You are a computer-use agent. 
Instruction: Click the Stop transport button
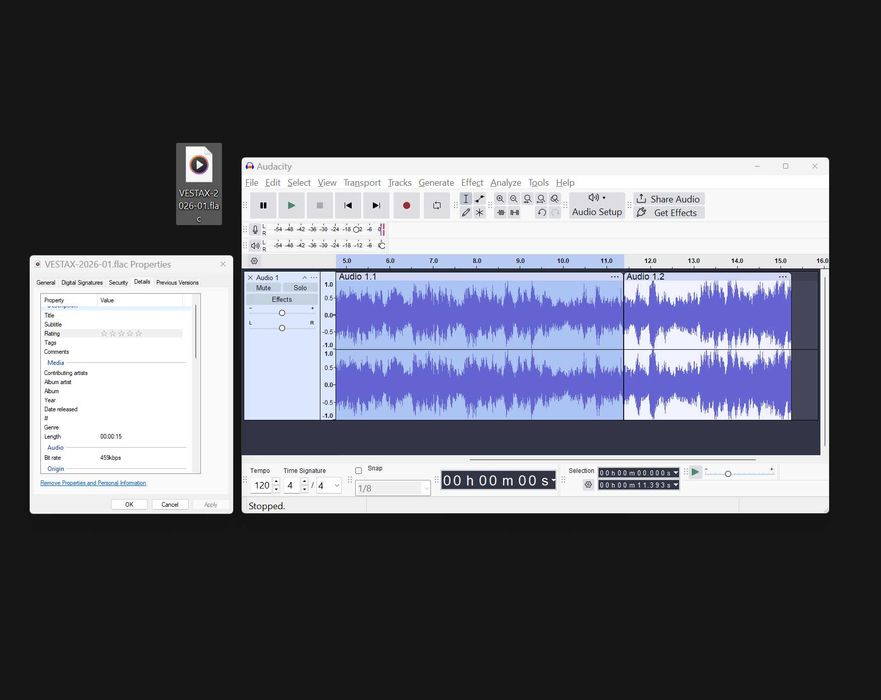coord(320,206)
